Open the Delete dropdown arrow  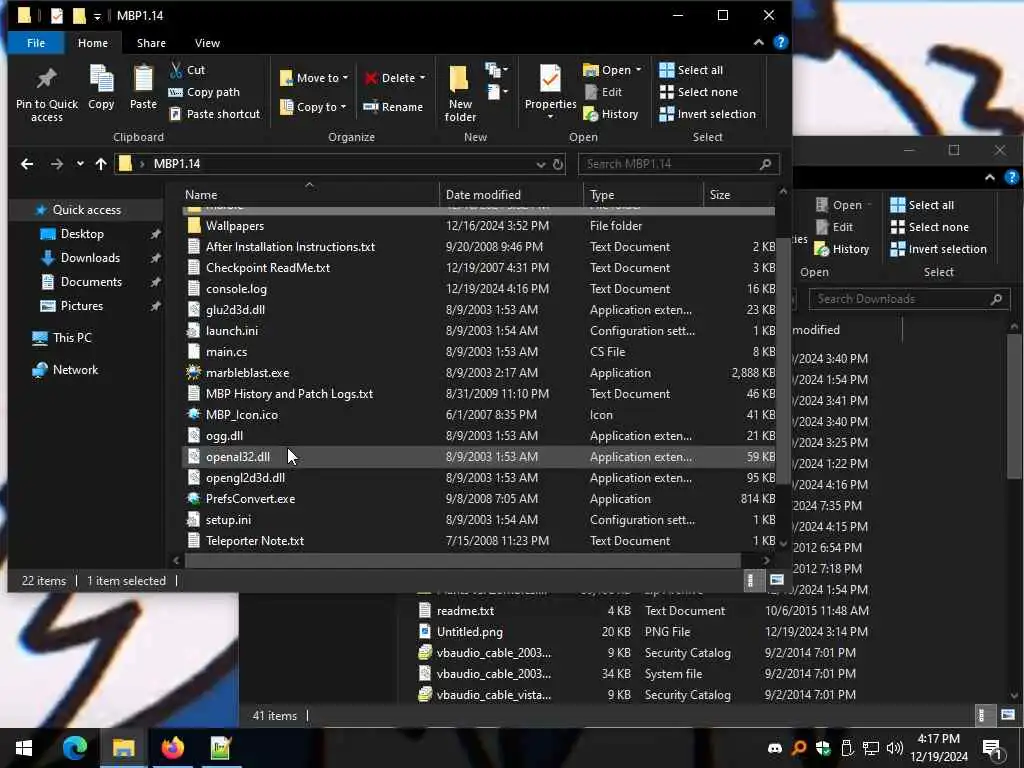pyautogui.click(x=423, y=78)
